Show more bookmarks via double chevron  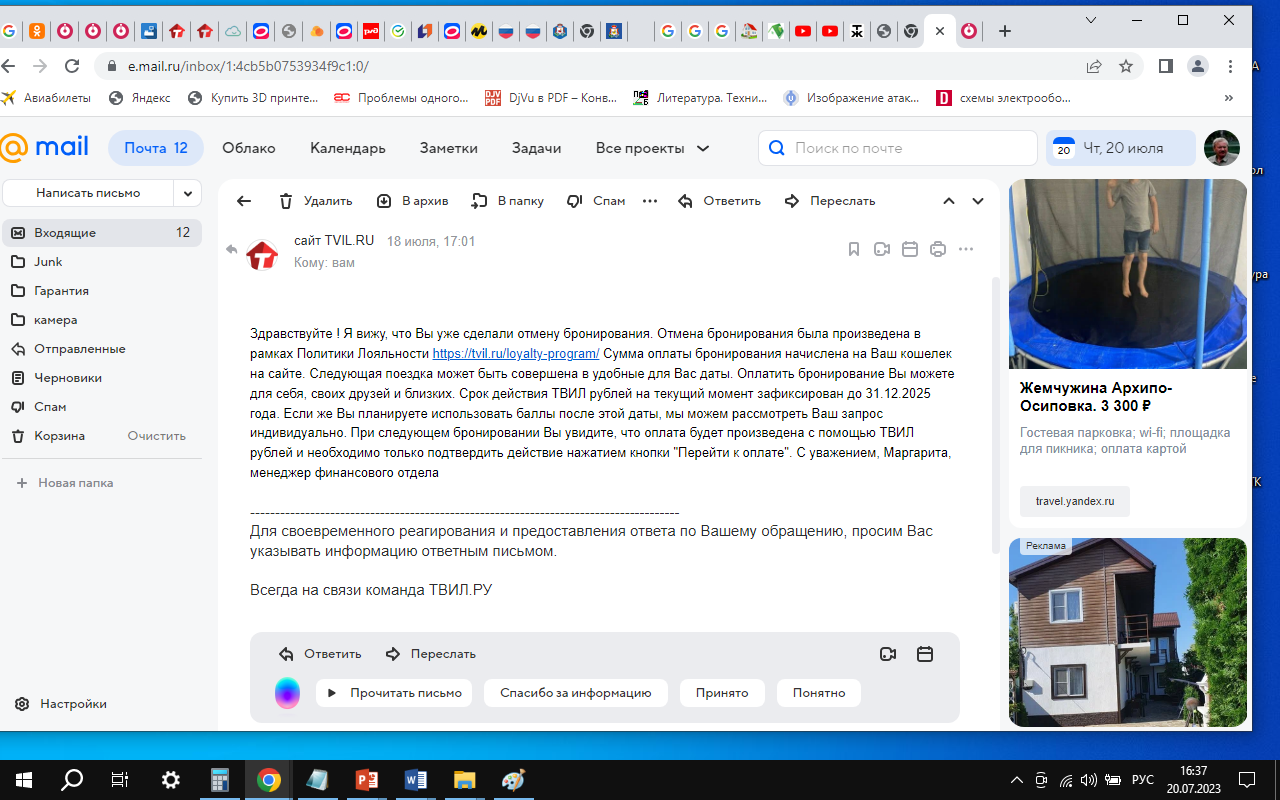1229,98
